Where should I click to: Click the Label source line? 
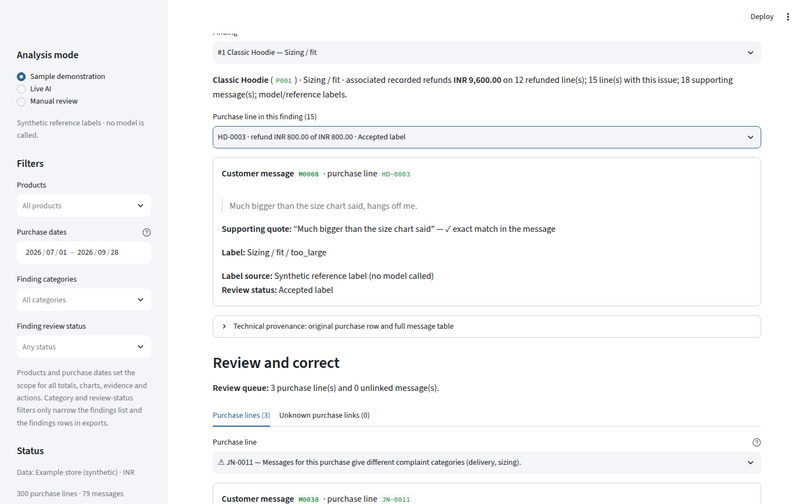pyautogui.click(x=327, y=276)
